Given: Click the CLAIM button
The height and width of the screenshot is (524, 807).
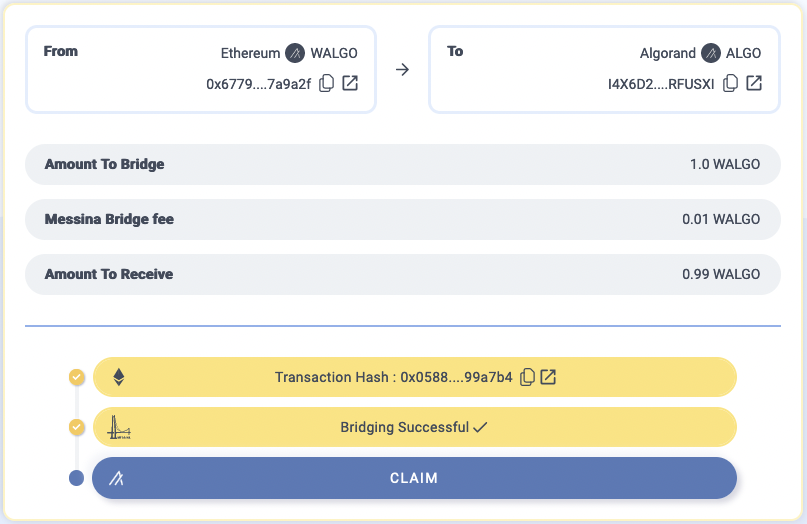Looking at the screenshot, I should point(414,478).
